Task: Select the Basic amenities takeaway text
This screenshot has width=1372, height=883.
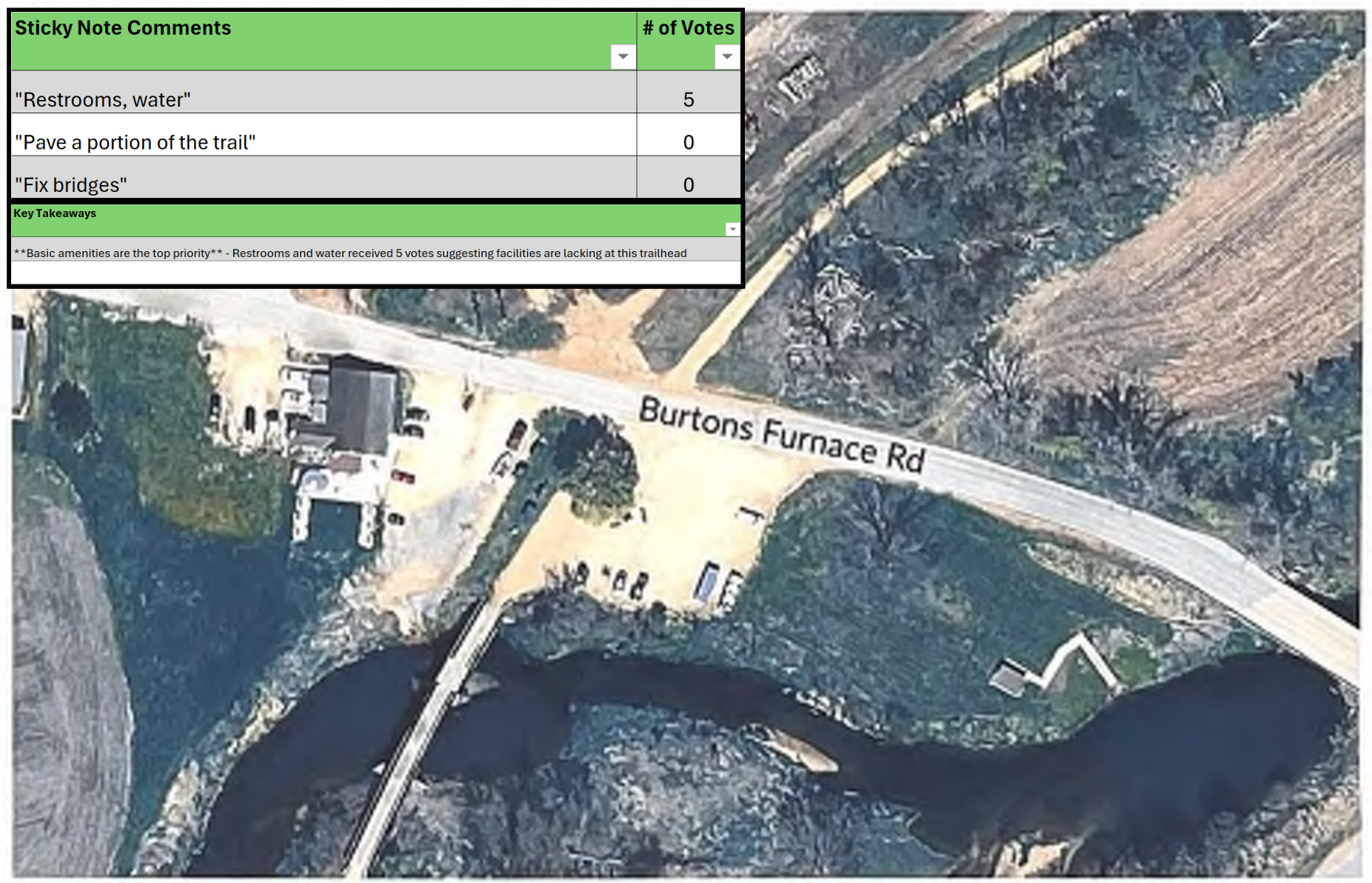Action: [350, 253]
